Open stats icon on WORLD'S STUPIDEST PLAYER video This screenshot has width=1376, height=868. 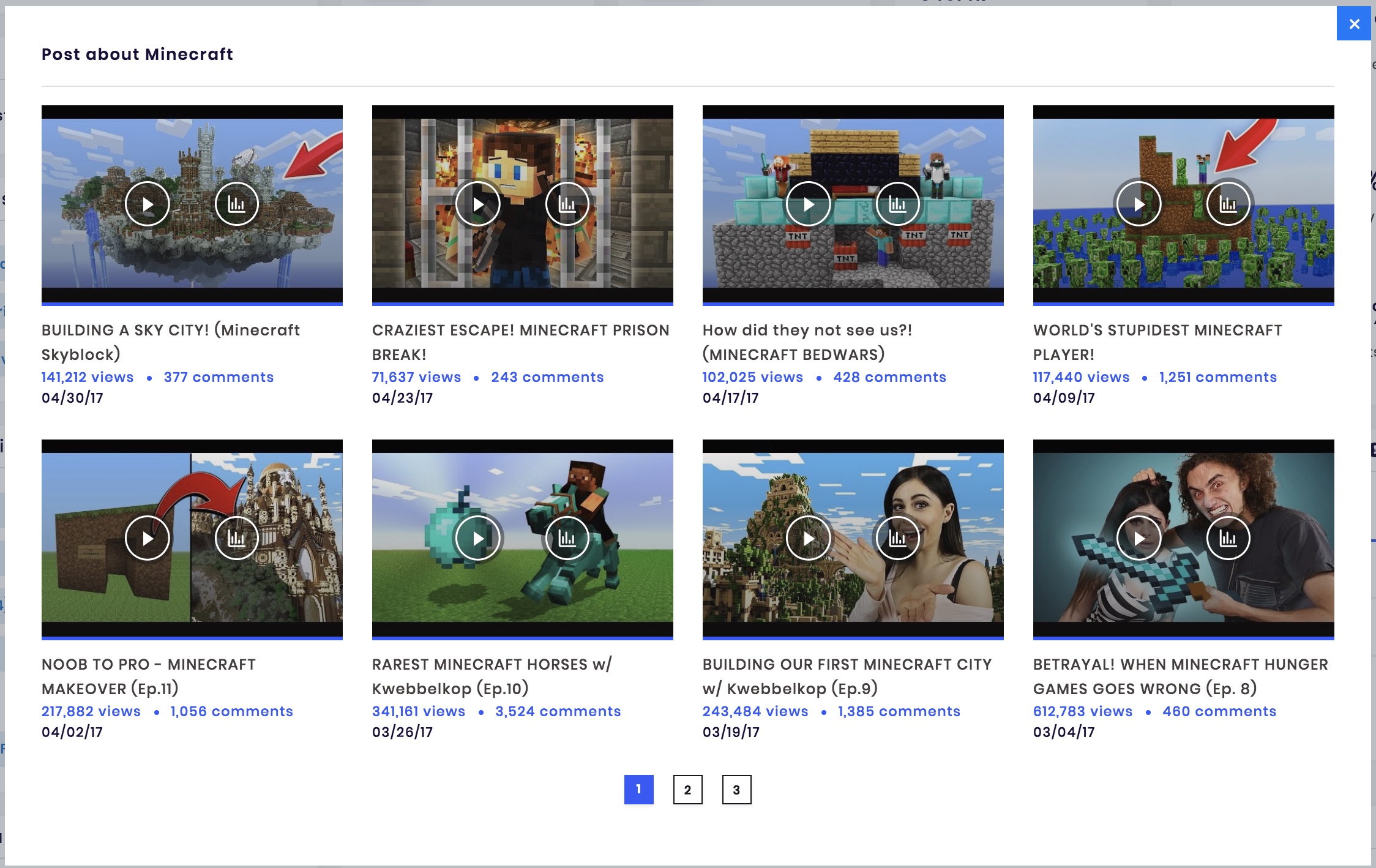1228,204
